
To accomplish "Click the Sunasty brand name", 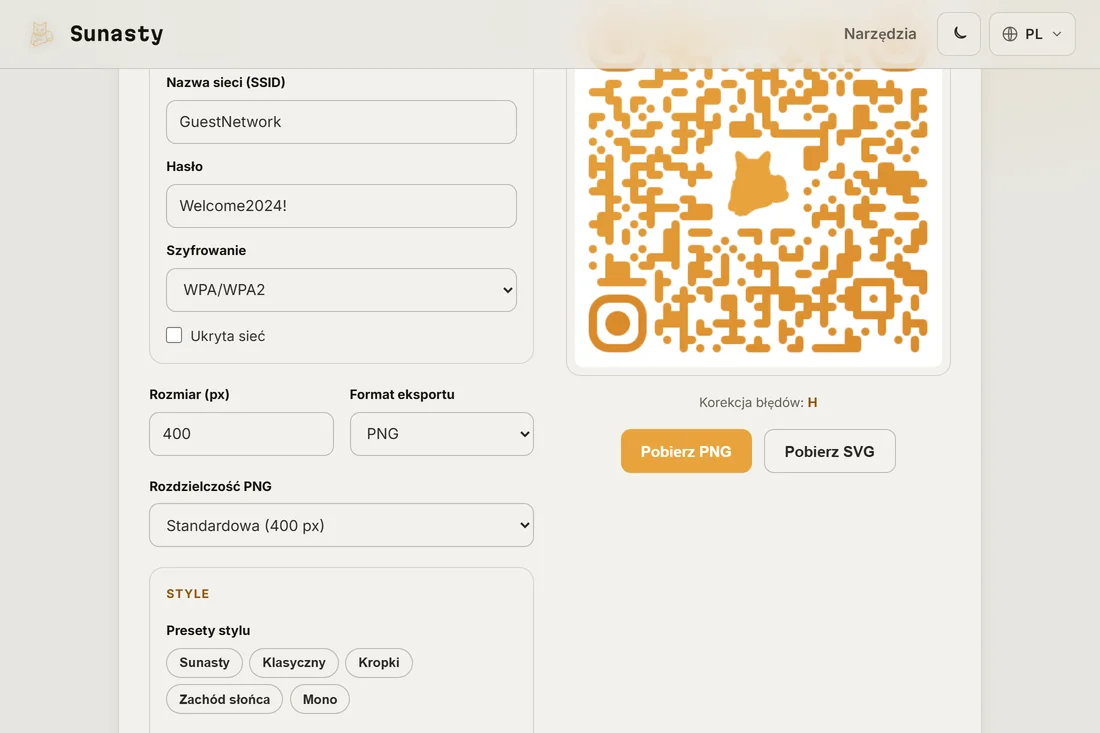I will point(116,34).
